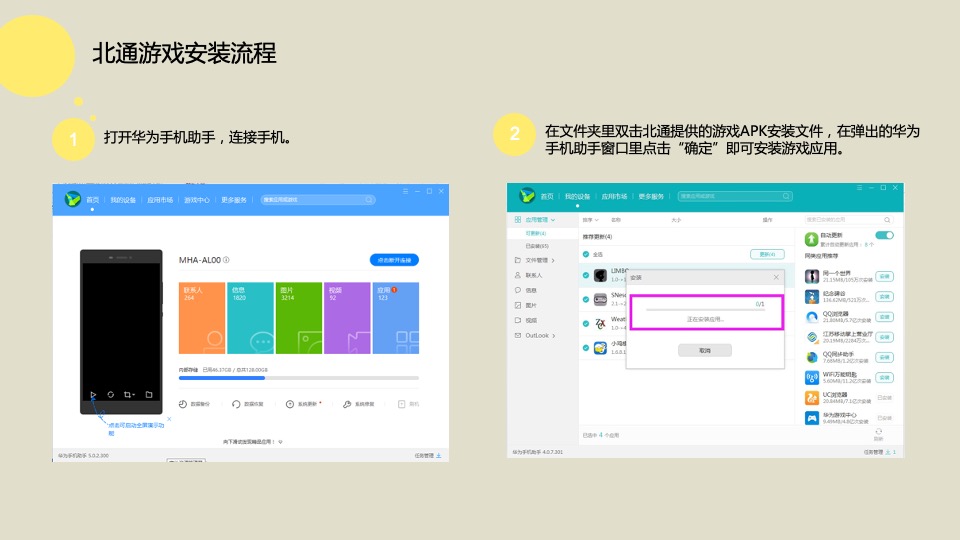Toggle the 全选 select-all checkbox
Image resolution: width=960 pixels, height=540 pixels.
click(586, 254)
